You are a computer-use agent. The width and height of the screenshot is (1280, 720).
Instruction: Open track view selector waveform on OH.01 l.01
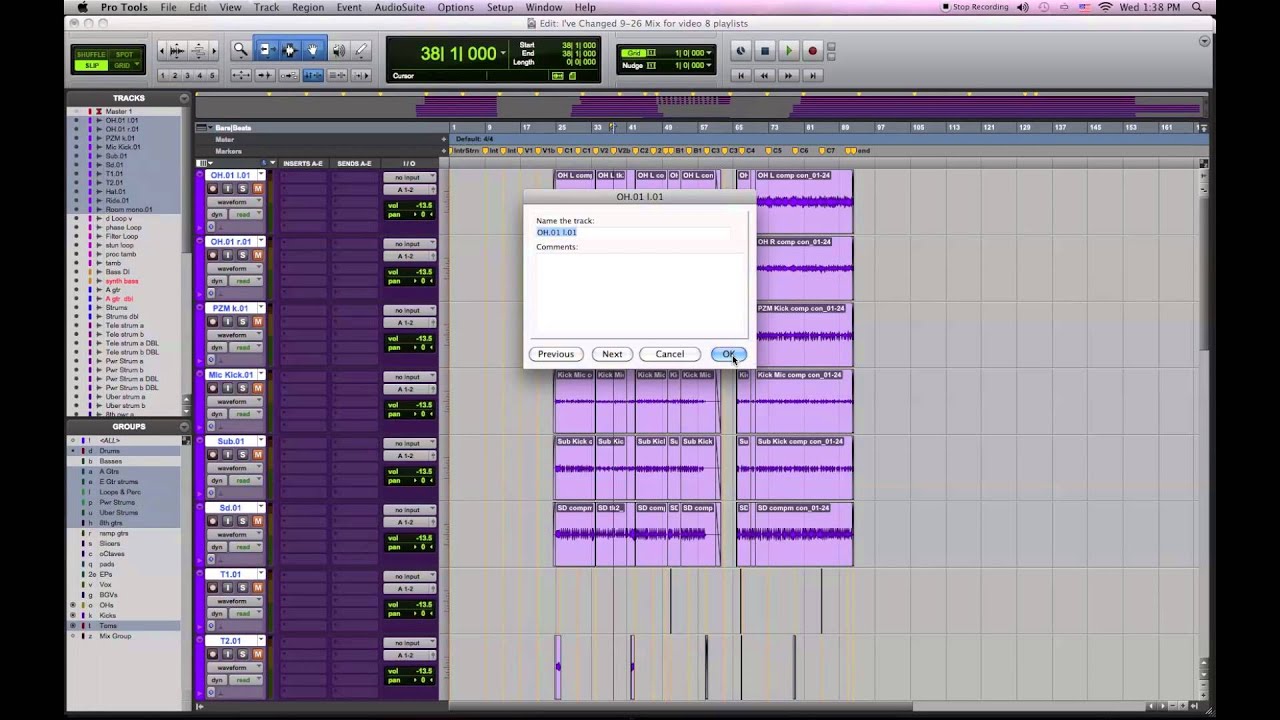tap(235, 202)
